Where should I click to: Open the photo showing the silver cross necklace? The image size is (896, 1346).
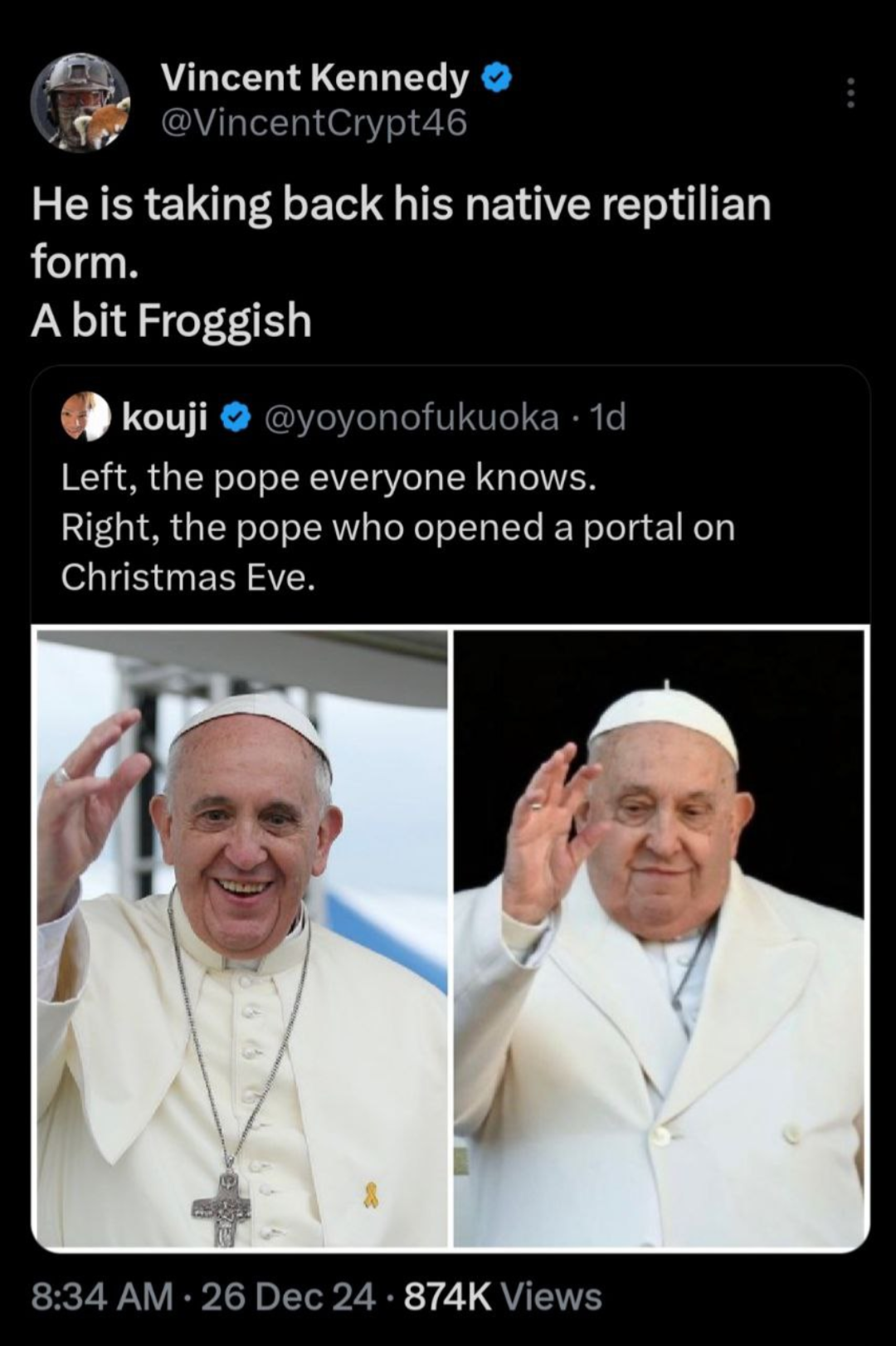pos(241,938)
